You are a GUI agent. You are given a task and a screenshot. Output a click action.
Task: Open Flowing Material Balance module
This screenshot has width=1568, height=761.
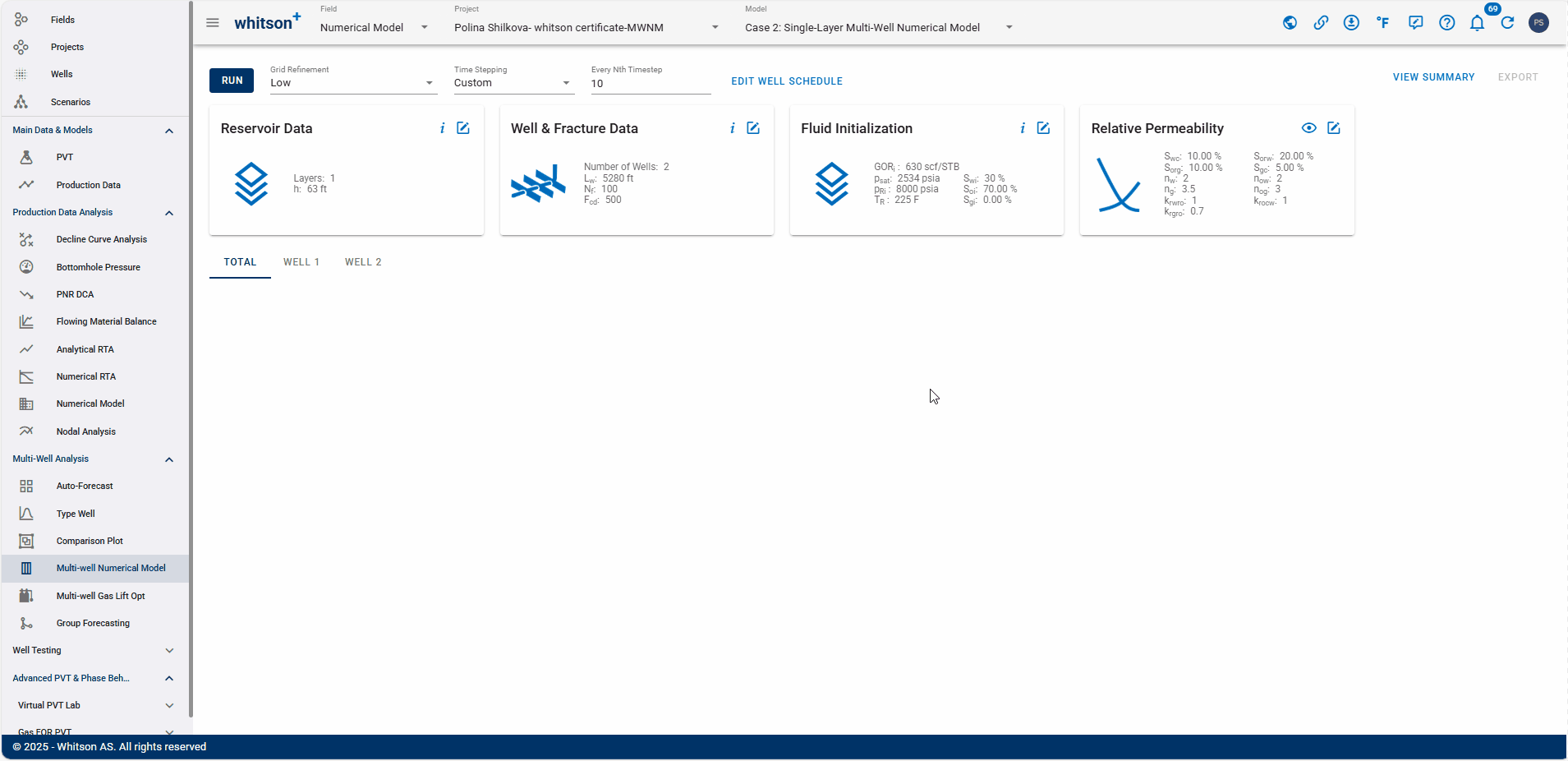(x=94, y=321)
